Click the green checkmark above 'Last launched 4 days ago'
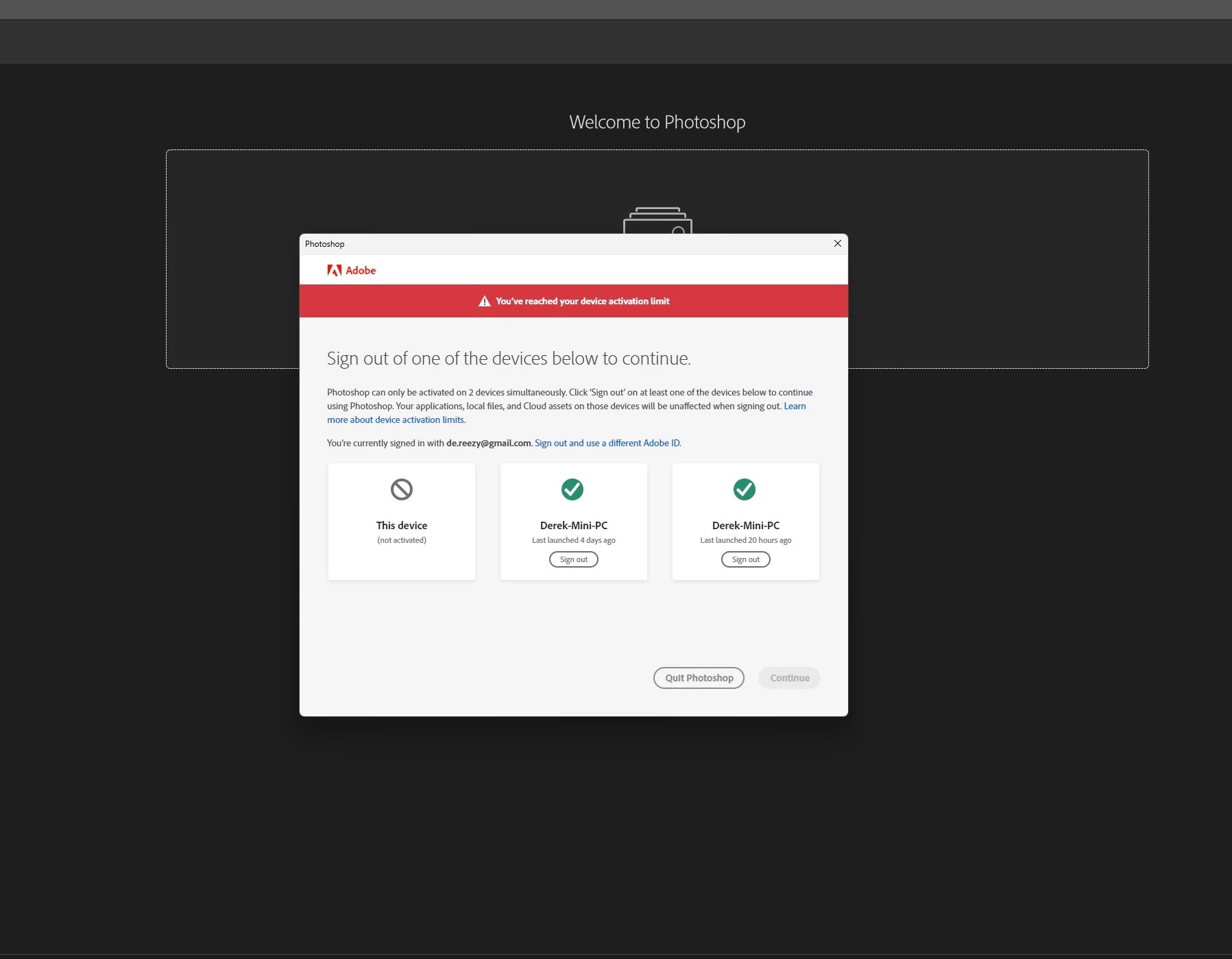 point(572,489)
